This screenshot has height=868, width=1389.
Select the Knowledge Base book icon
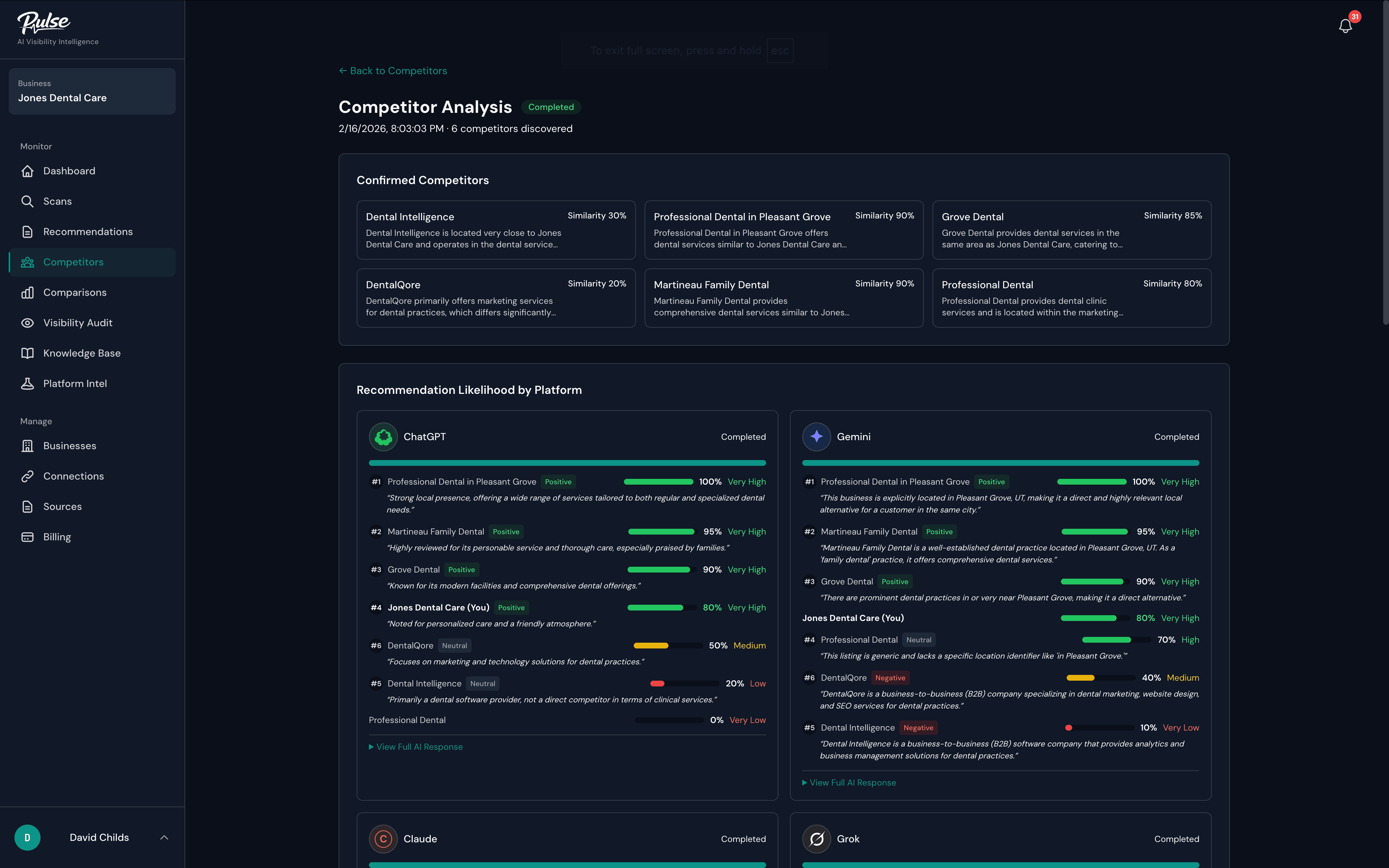coord(27,353)
